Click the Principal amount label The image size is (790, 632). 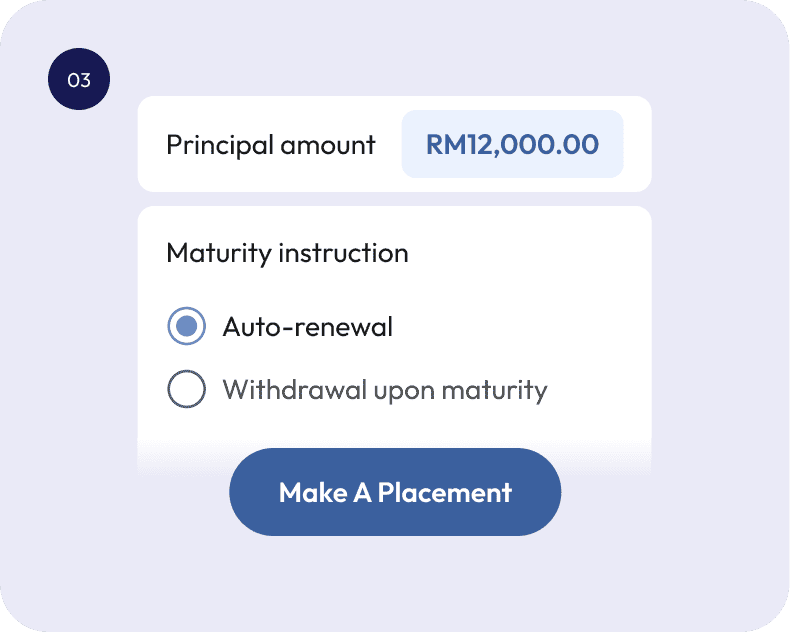click(270, 144)
